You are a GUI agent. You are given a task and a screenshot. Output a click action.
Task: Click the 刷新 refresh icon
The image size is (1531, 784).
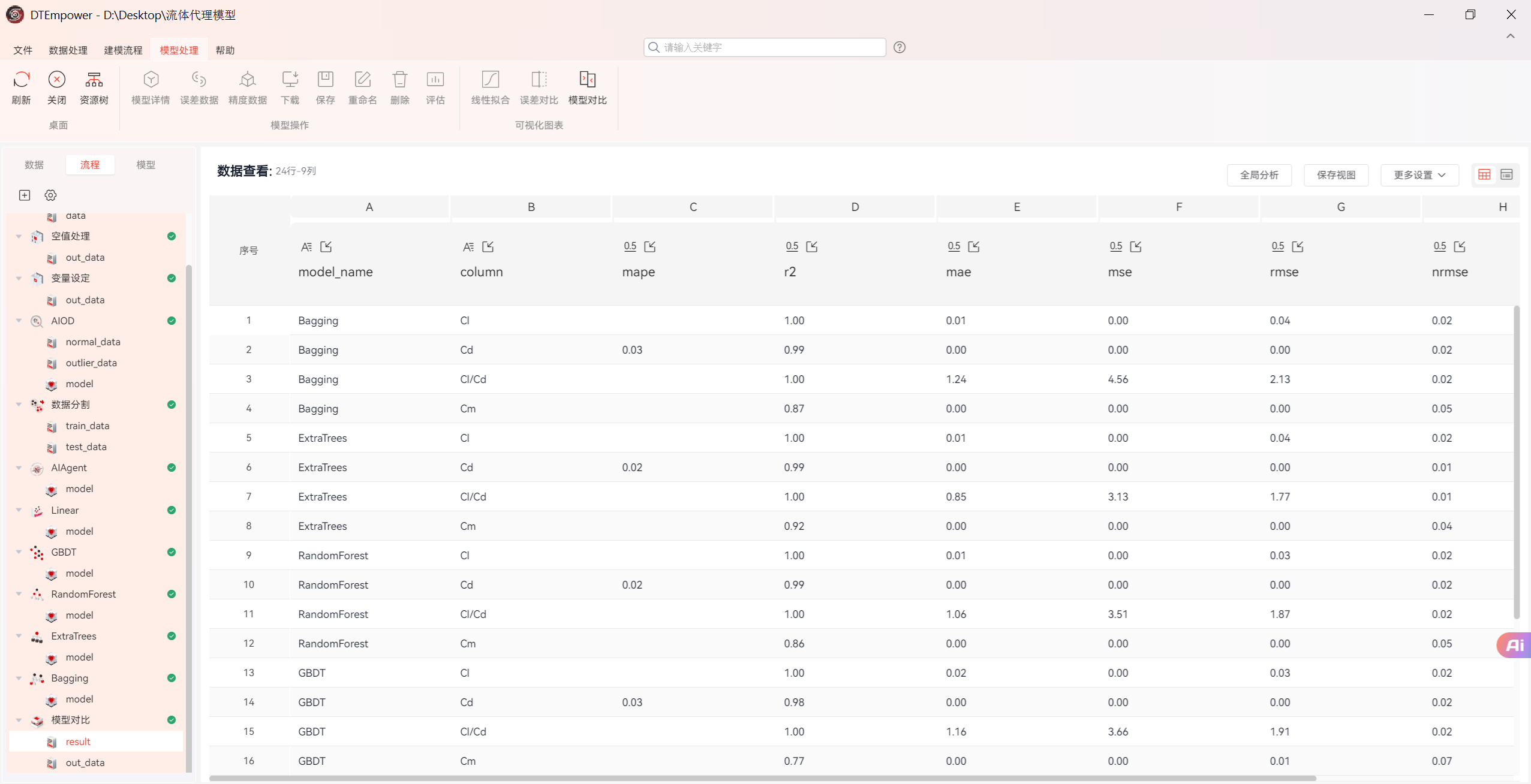[21, 80]
